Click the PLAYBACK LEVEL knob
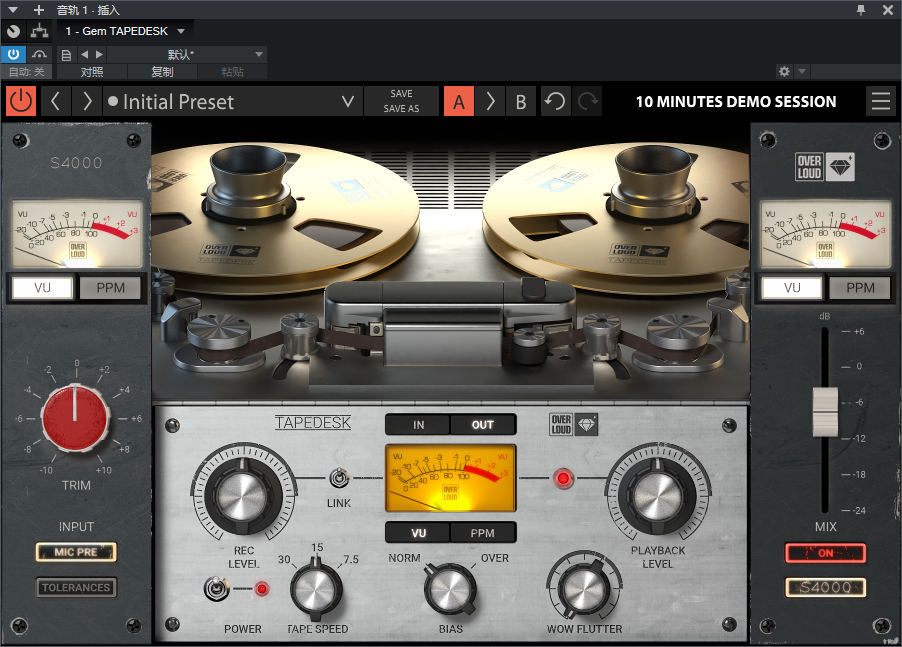 pos(658,495)
